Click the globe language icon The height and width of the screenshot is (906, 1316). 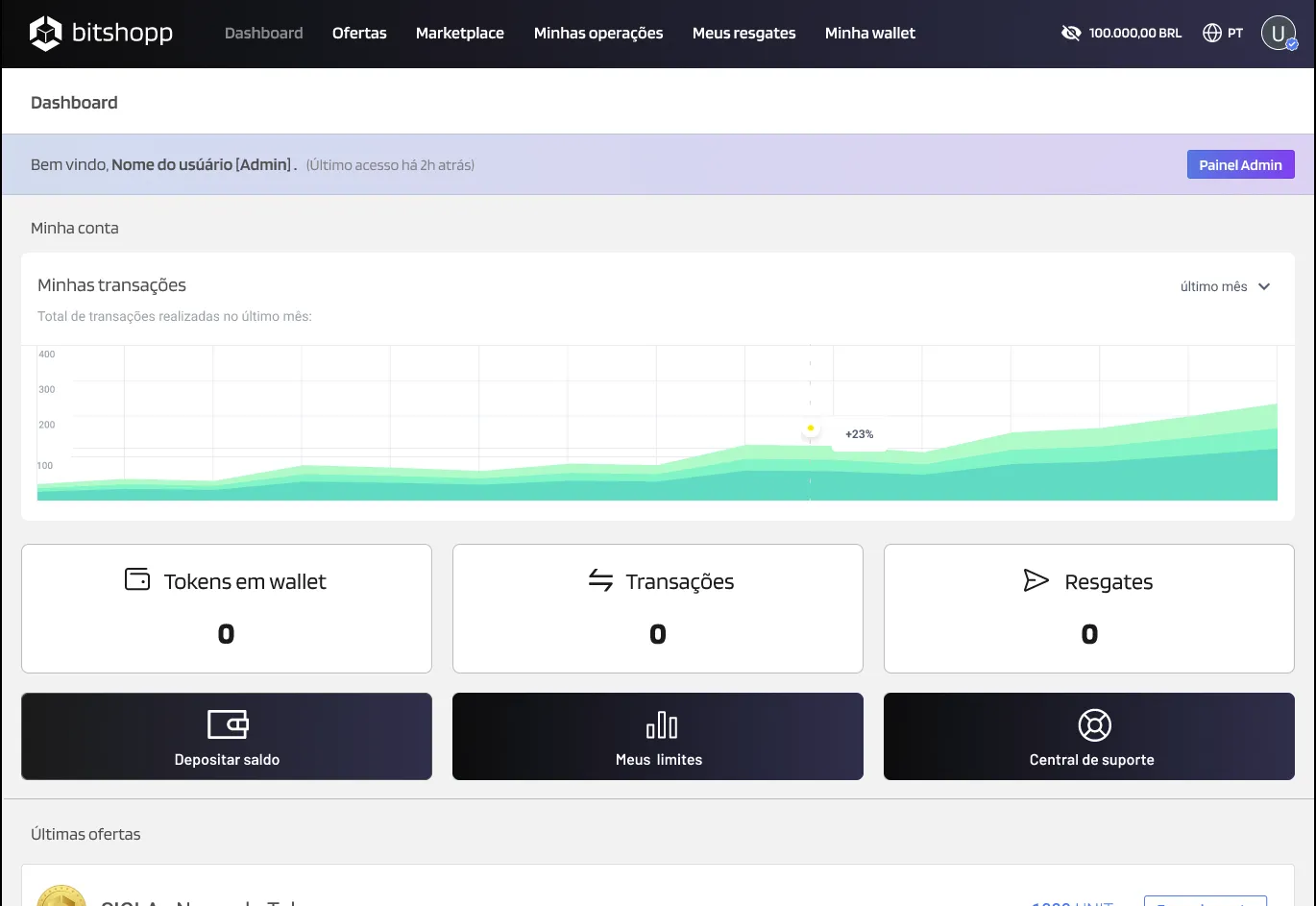coord(1212,34)
